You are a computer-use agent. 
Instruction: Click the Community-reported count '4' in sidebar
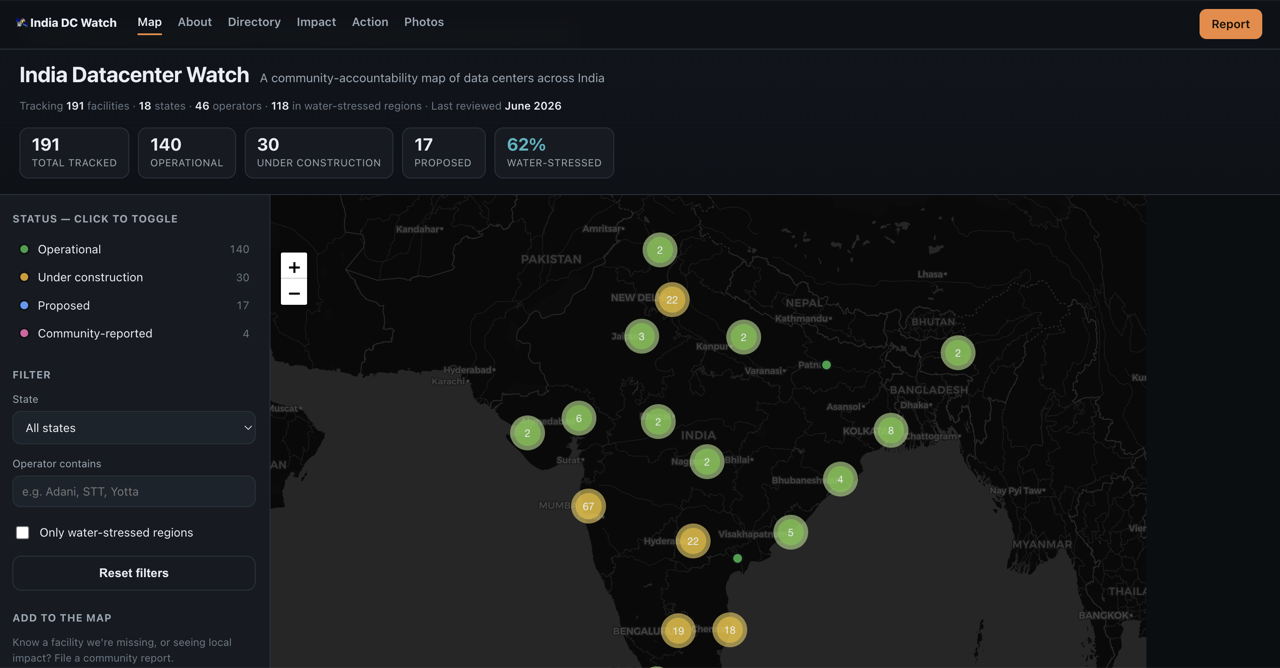246,333
